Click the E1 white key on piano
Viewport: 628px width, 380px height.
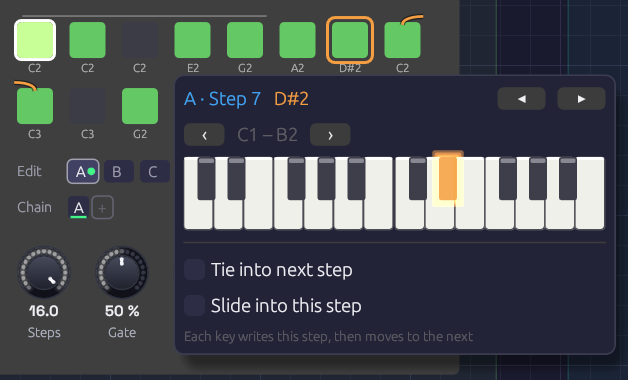pos(258,215)
